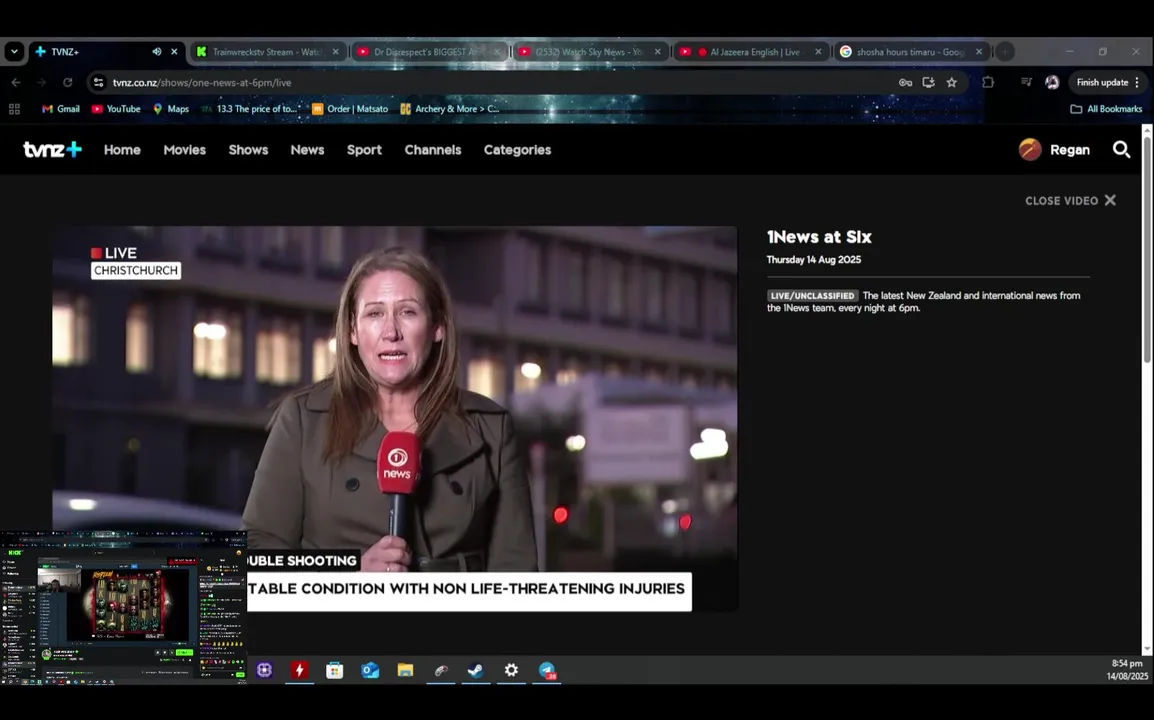Open the Archery & More bookmark
The width and height of the screenshot is (1154, 720).
click(450, 109)
